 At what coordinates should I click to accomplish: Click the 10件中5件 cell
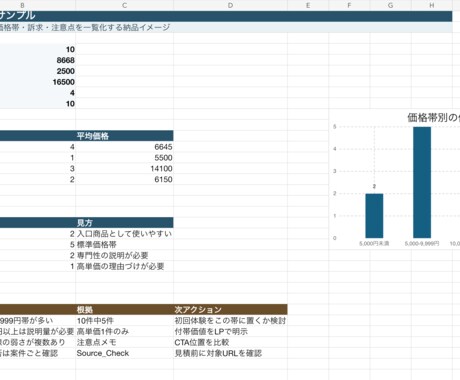tap(124, 321)
